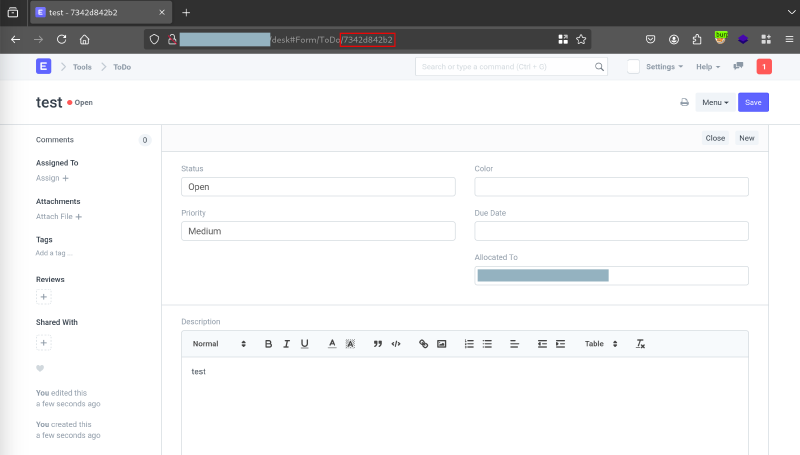Open the Normal heading style dropdown
The image size is (800, 455).
[219, 344]
